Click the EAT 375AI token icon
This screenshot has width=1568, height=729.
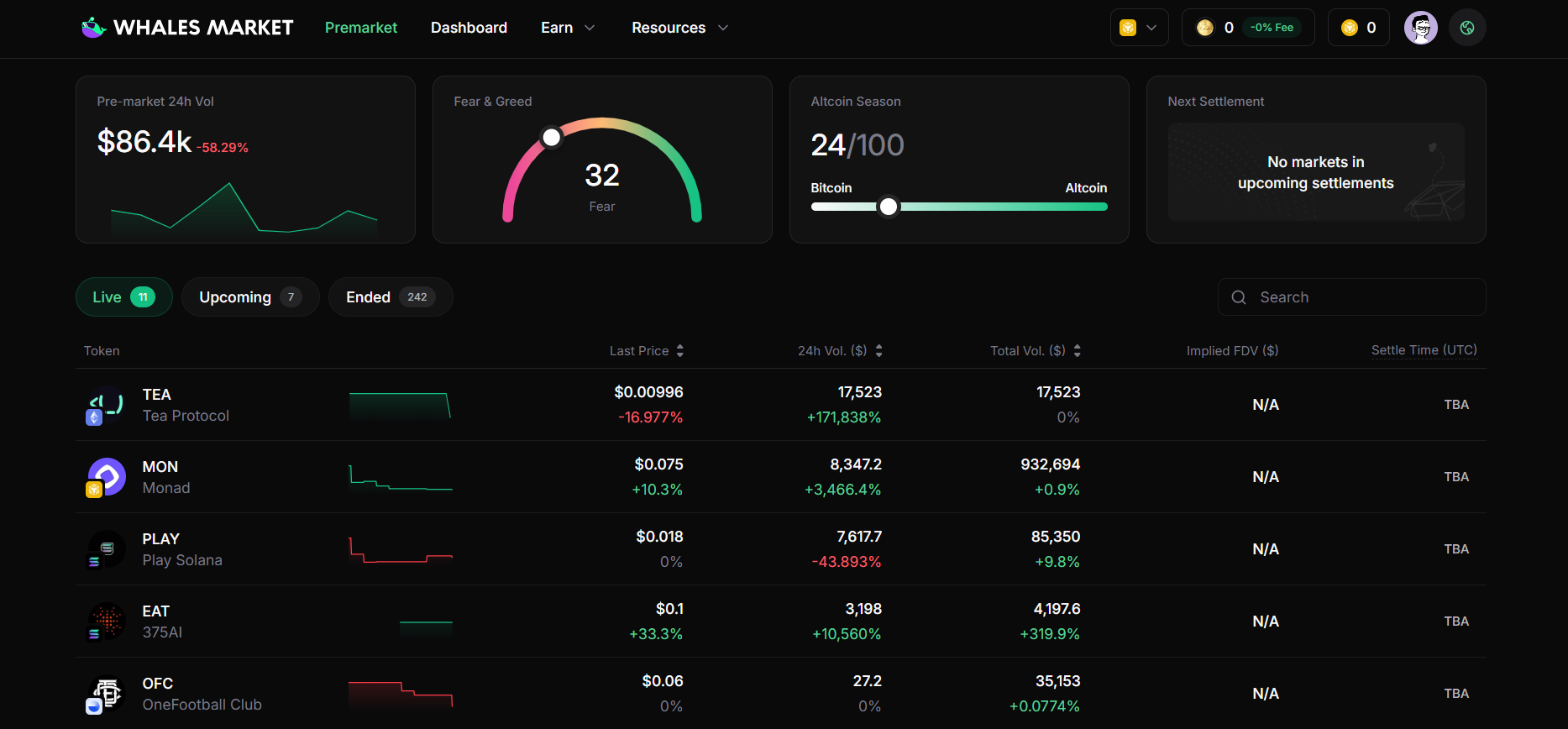coord(107,621)
